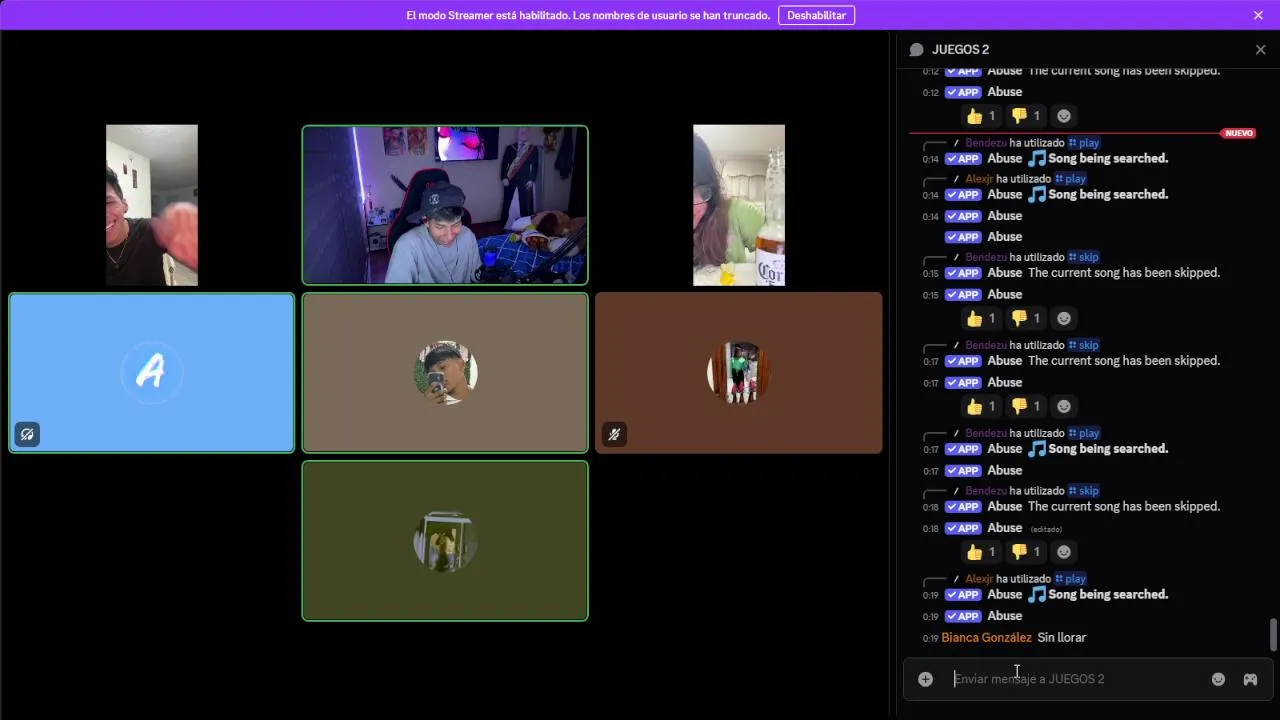Click 'The current song has been skipped.' at 0:18
Image resolution: width=1280 pixels, height=720 pixels.
[1124, 507]
